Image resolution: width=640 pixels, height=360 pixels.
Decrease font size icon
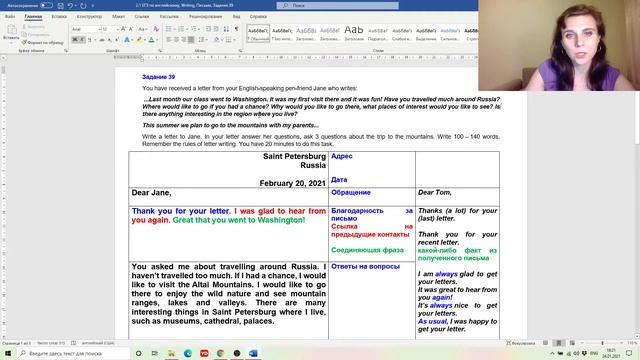point(131,29)
